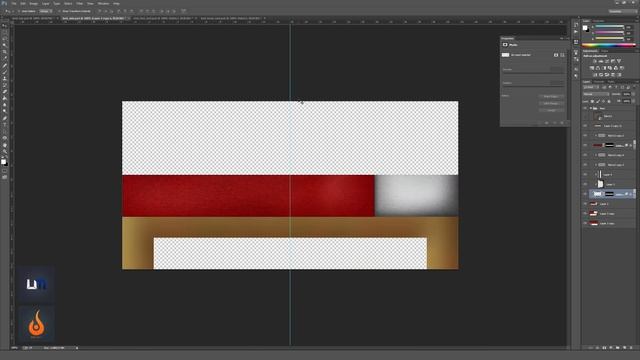Create a new layer from Layers panel footer
This screenshot has height=360, width=640.
(x=624, y=348)
